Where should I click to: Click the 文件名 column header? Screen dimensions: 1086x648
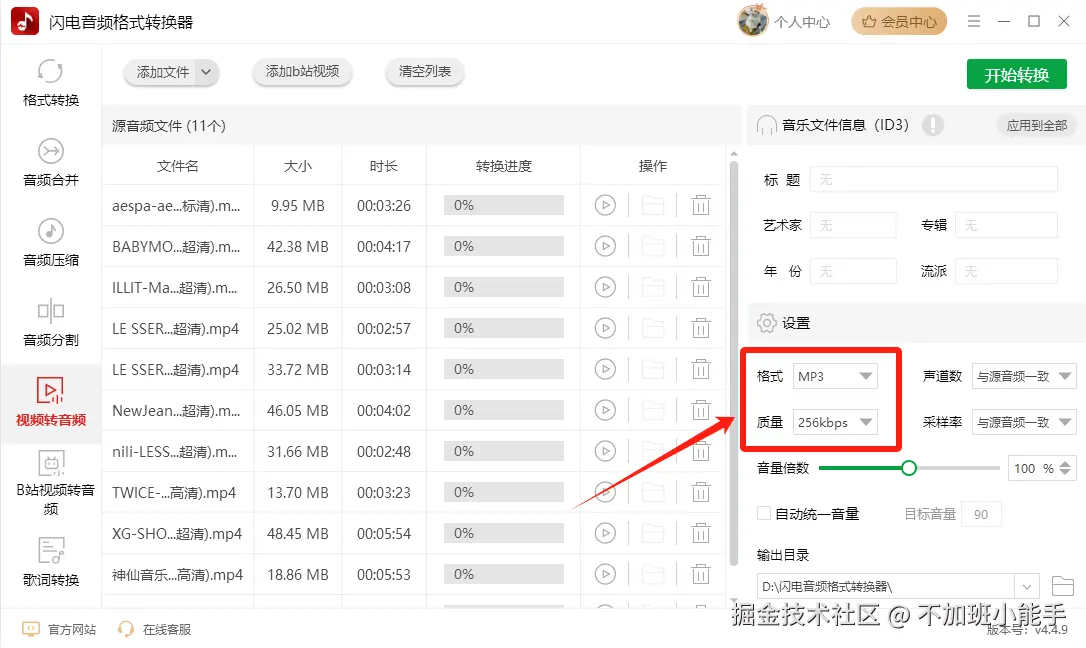(x=177, y=166)
